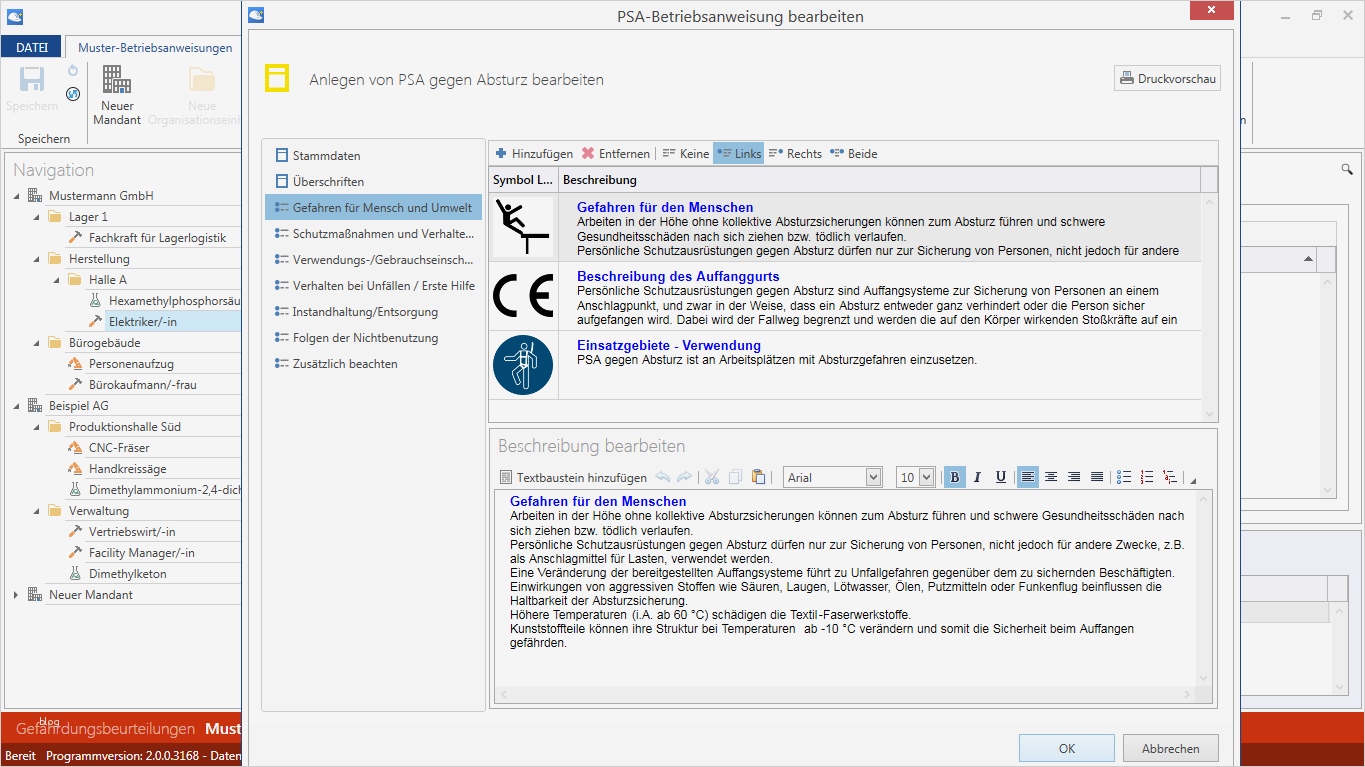The width and height of the screenshot is (1365, 767).
Task: Apply numbered list formatting
Action: pyautogui.click(x=1147, y=477)
